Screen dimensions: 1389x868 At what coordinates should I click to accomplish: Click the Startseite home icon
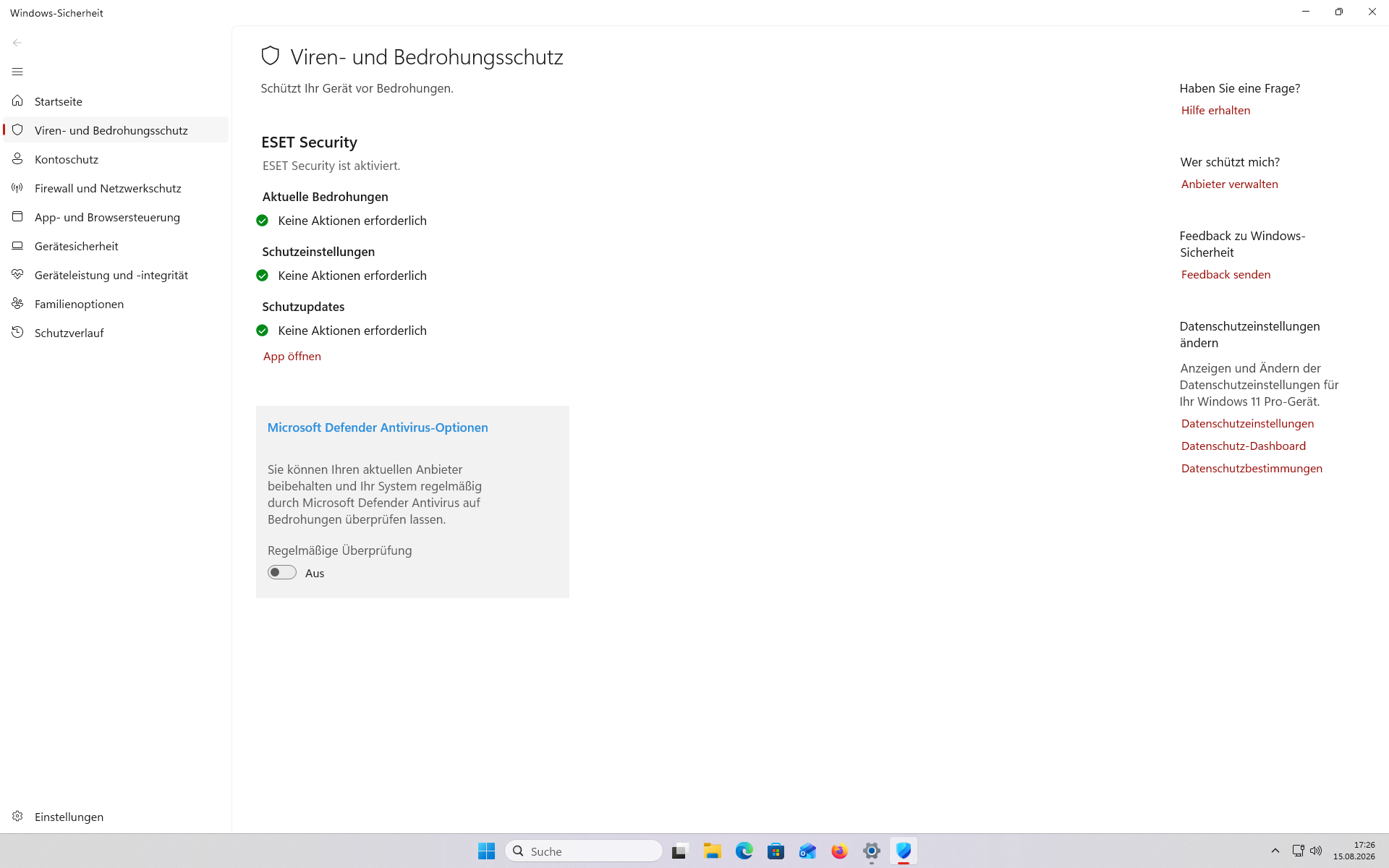point(17,101)
